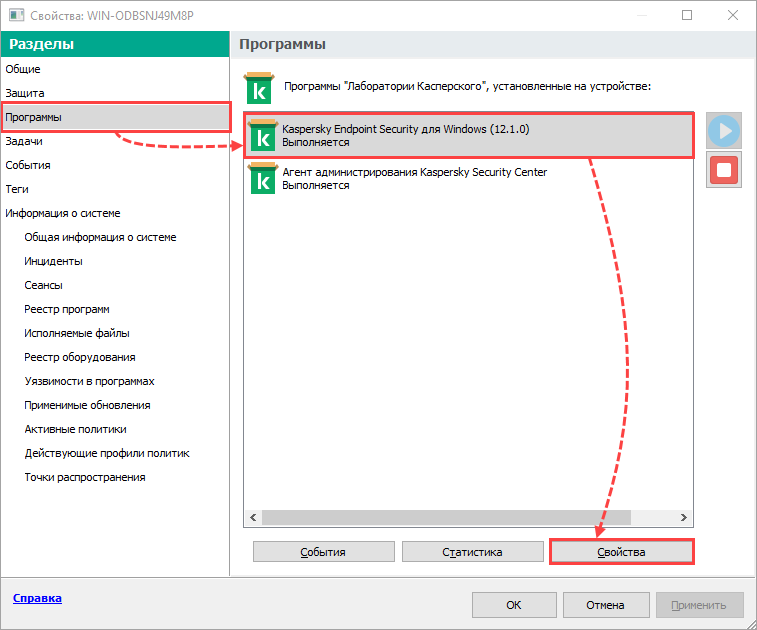Click the События button below the list

tap(323, 552)
